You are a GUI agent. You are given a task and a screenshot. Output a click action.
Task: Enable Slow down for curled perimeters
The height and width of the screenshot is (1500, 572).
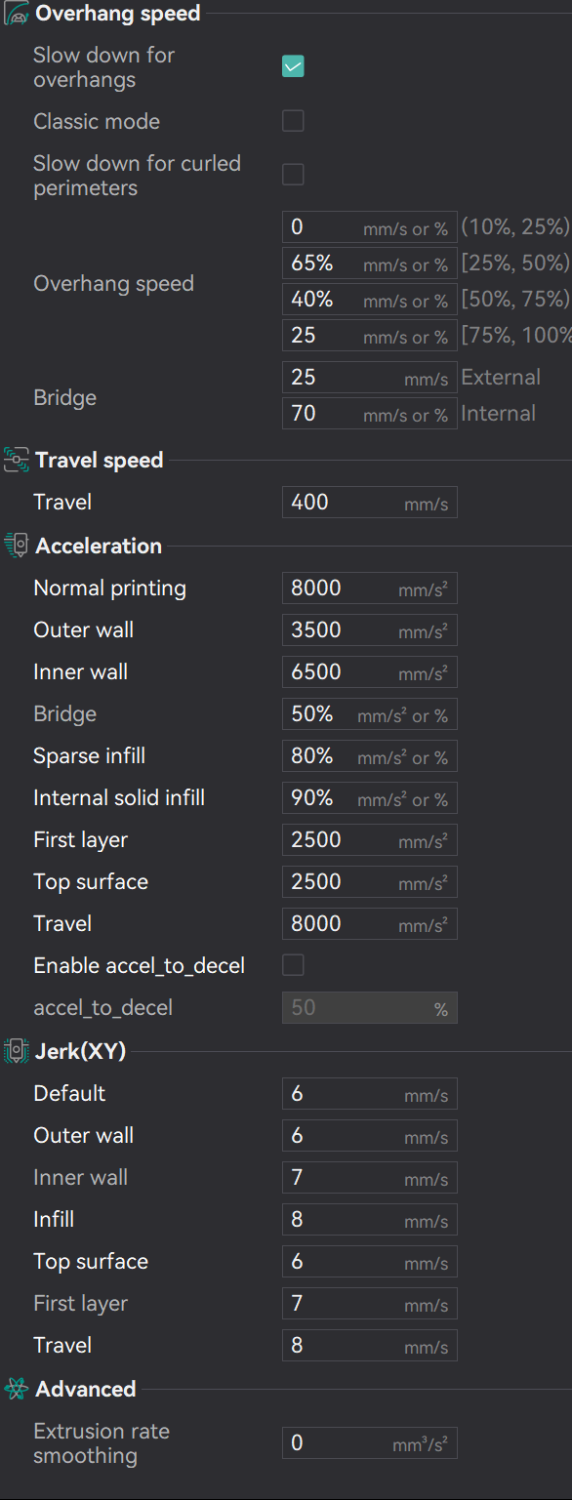(x=293, y=175)
